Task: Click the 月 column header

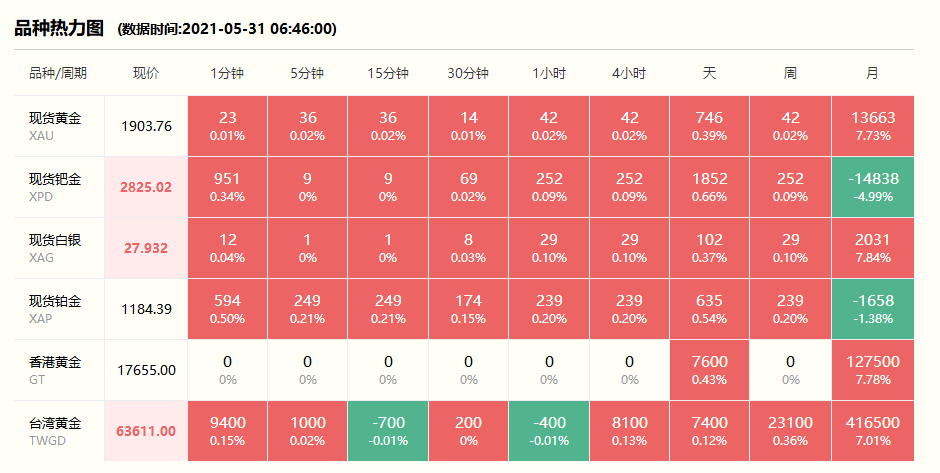Action: (x=872, y=73)
